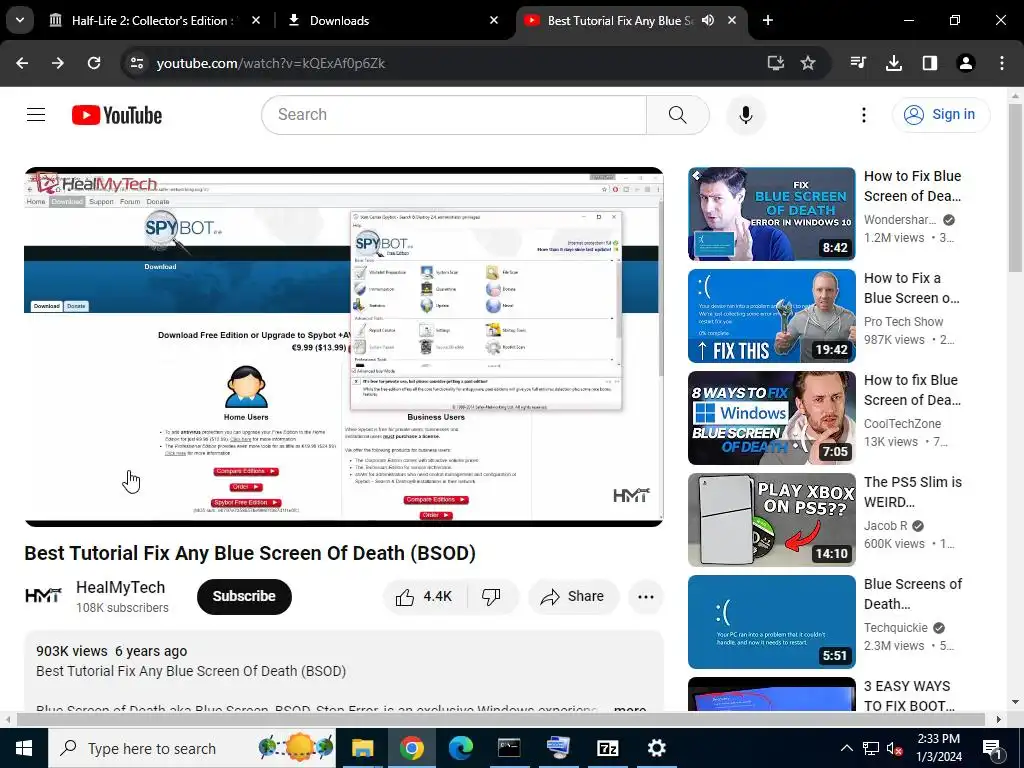Viewport: 1024px width, 768px height.
Task: Switch to Half-Life 2: Collector's Edition tab
Action: [x=155, y=20]
